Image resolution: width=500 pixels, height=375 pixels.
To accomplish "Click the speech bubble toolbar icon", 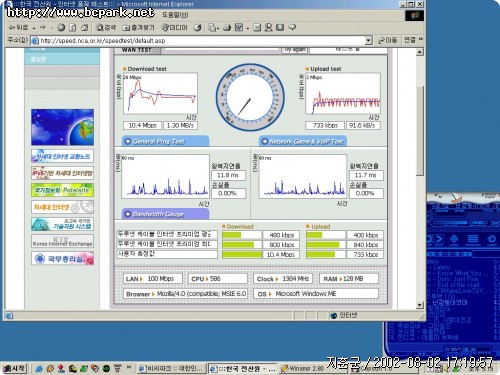I will coord(292,28).
